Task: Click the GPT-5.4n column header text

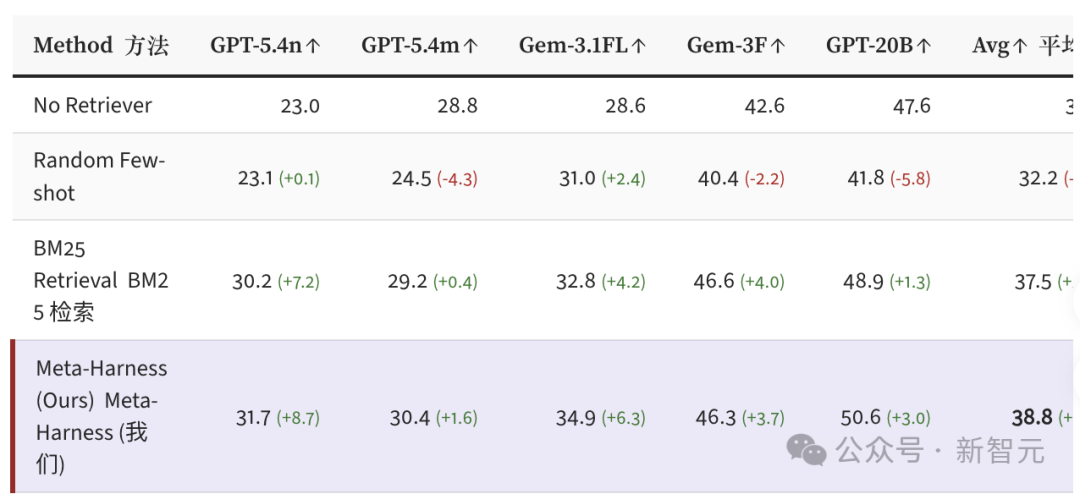Action: 256,46
